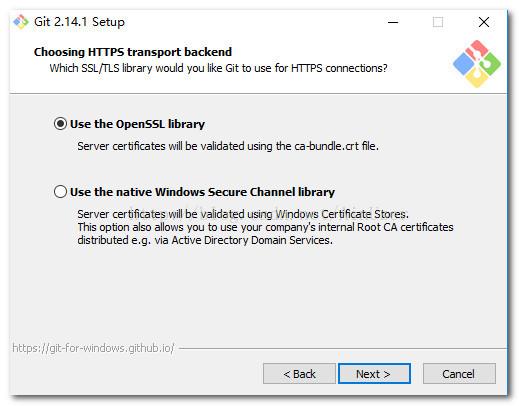
Task: Choose the native Windows Secure Channel radio
Action: coord(60,192)
